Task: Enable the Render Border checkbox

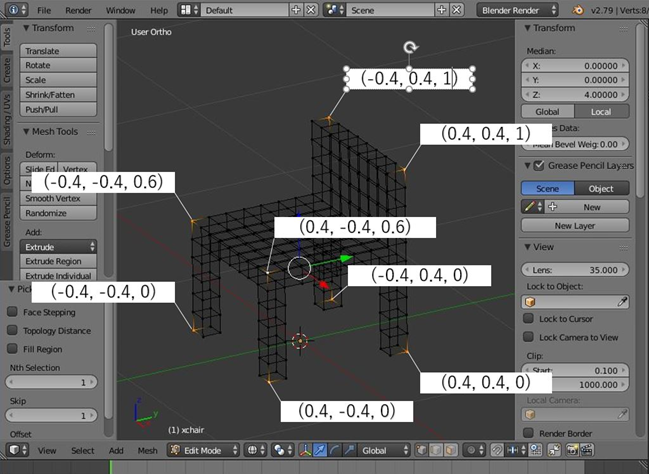Action: click(x=528, y=433)
